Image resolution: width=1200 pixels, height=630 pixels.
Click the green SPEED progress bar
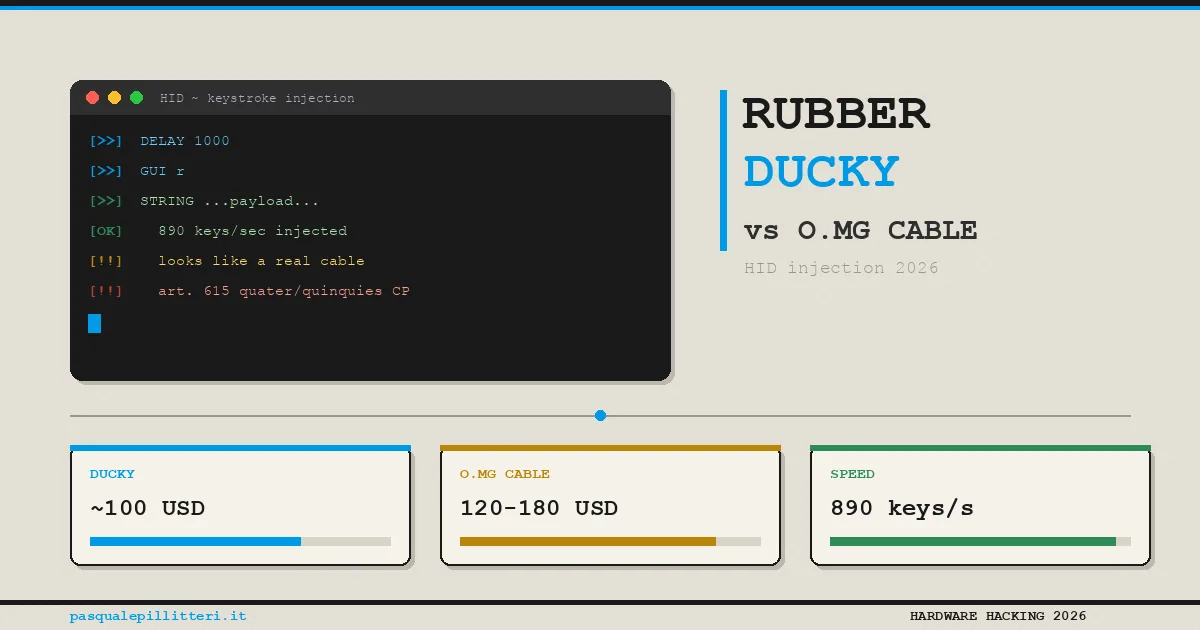[980, 541]
